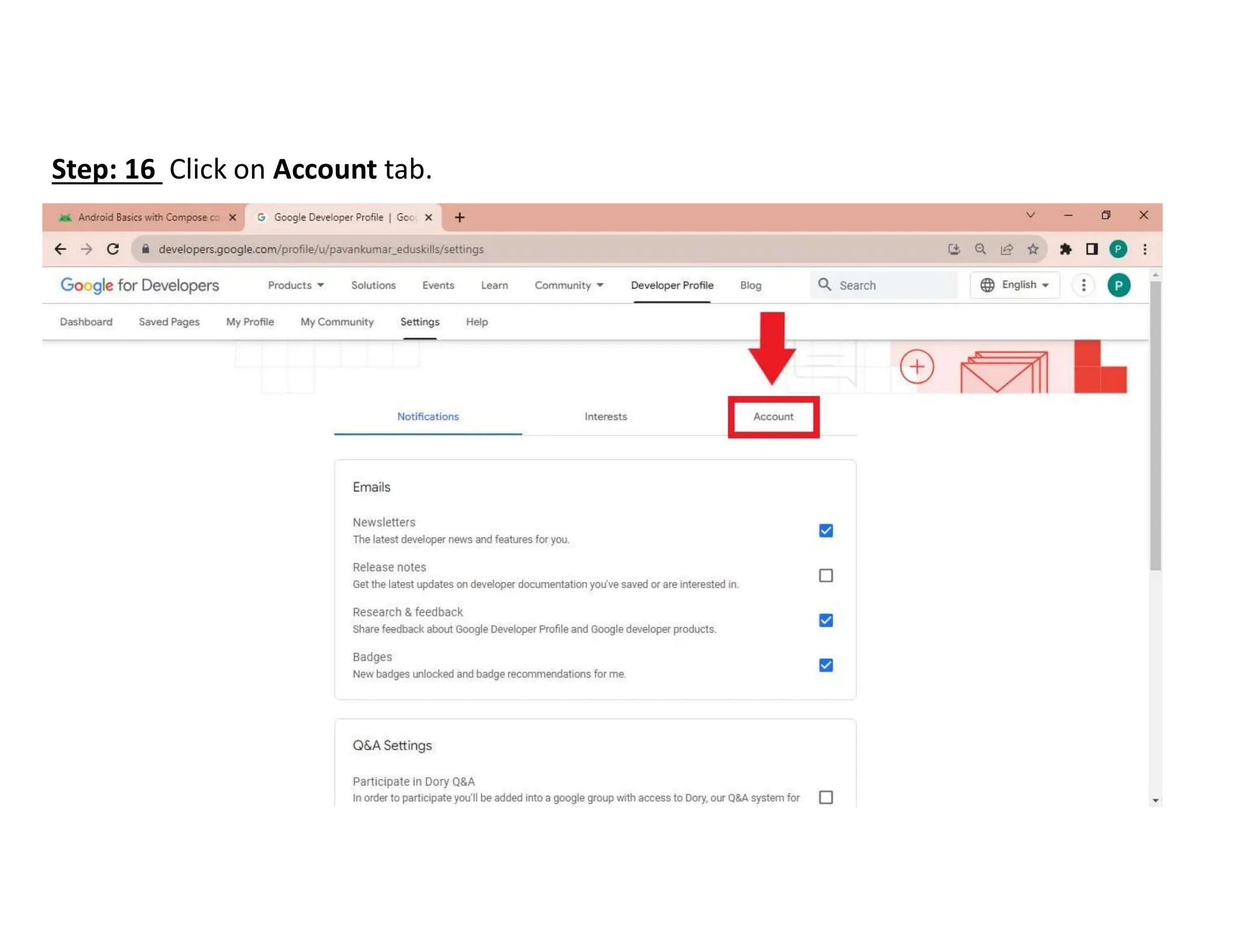1233x952 pixels.
Task: Expand the Products dropdown menu
Action: click(x=296, y=285)
